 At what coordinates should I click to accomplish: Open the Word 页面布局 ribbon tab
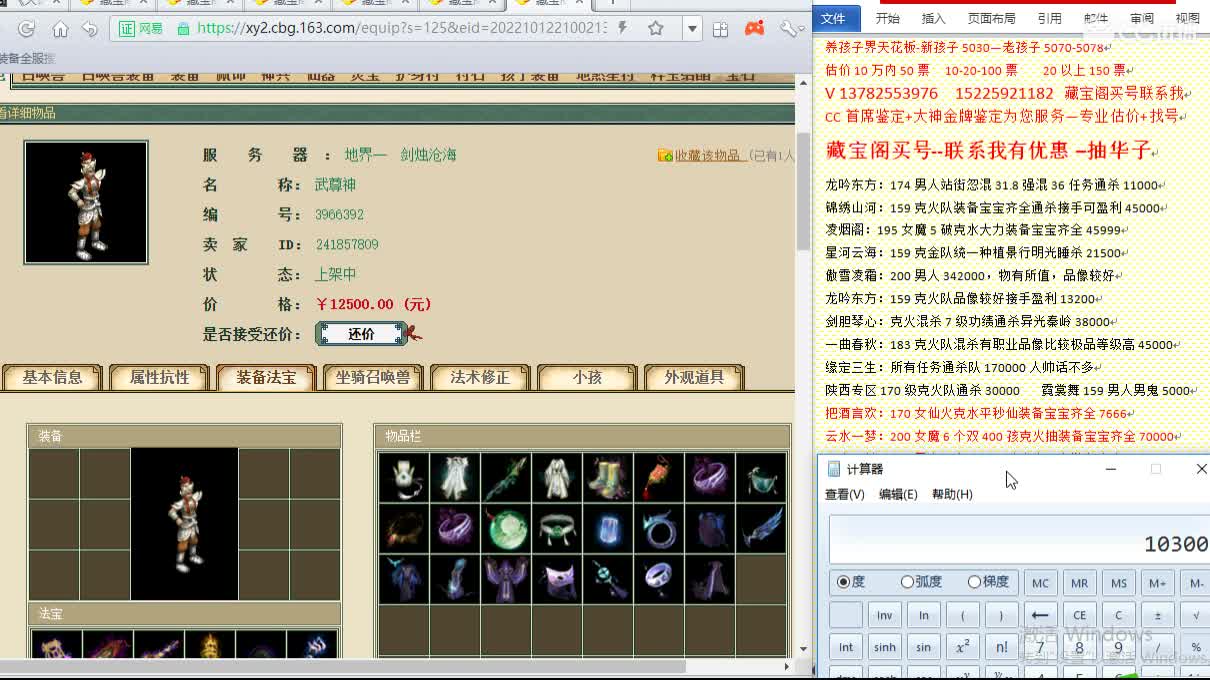(991, 18)
